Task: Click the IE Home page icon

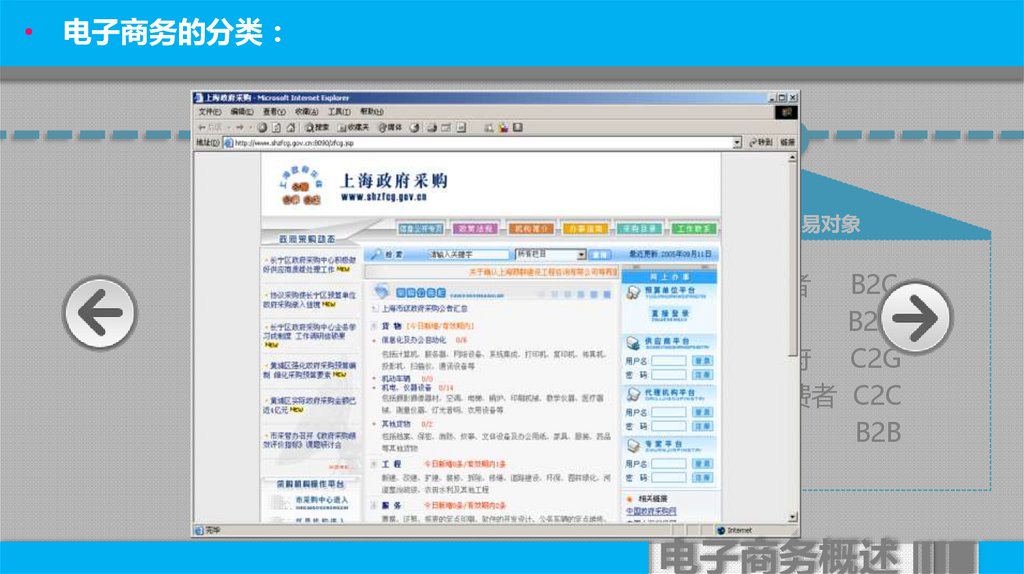Action: [x=291, y=128]
